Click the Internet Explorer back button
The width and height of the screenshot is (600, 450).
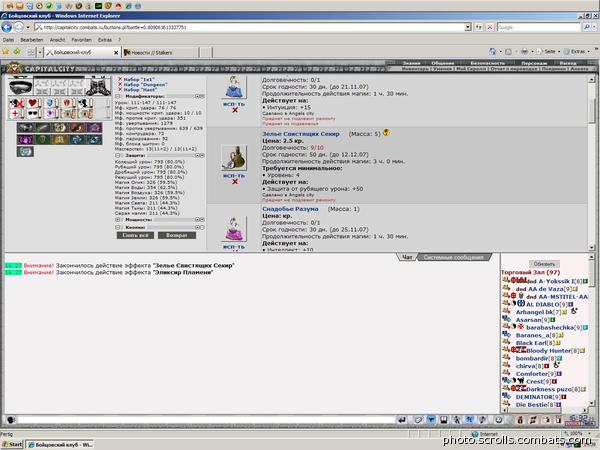pos(7,27)
